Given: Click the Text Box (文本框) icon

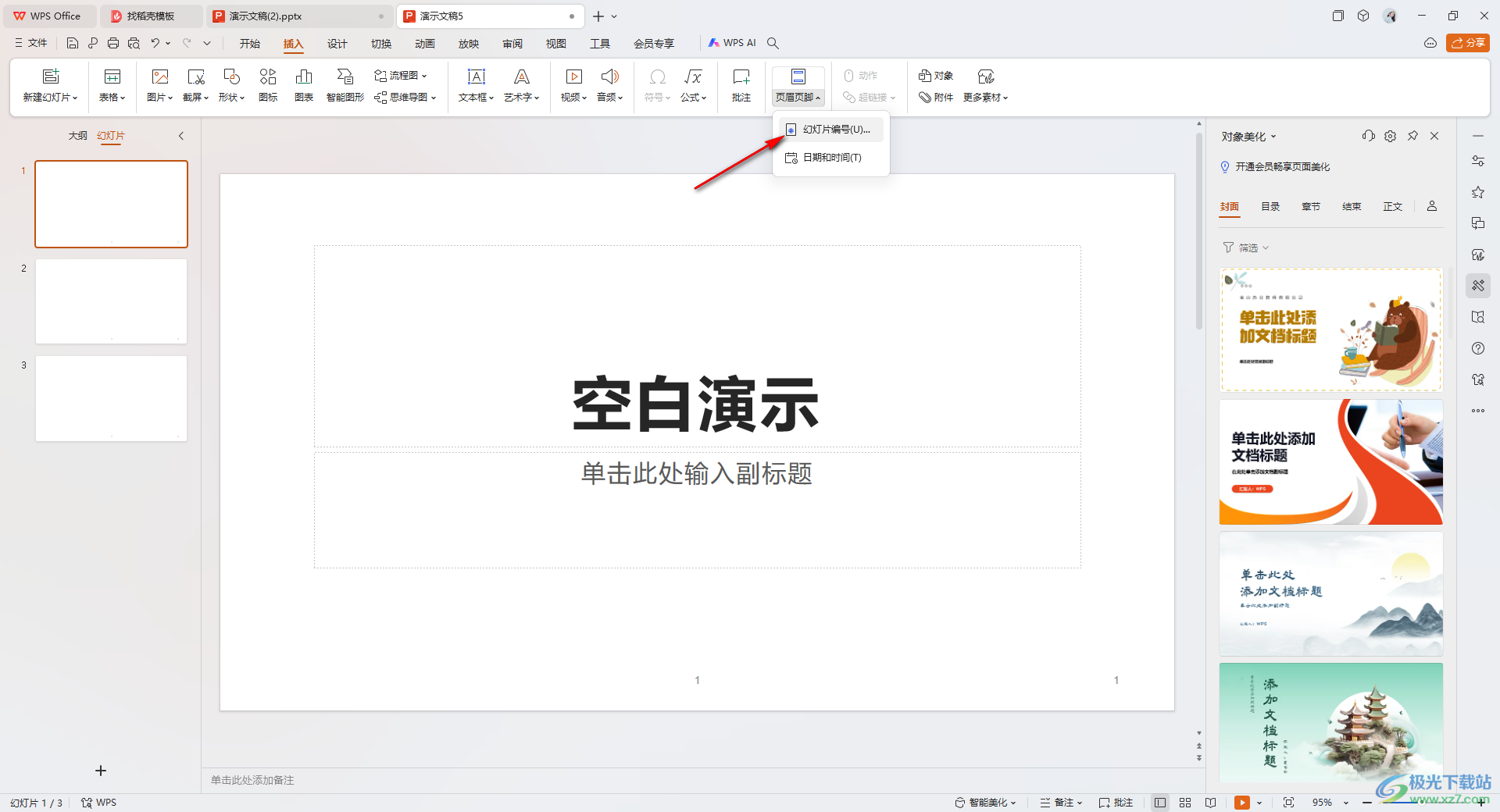Looking at the screenshot, I should click(x=477, y=77).
